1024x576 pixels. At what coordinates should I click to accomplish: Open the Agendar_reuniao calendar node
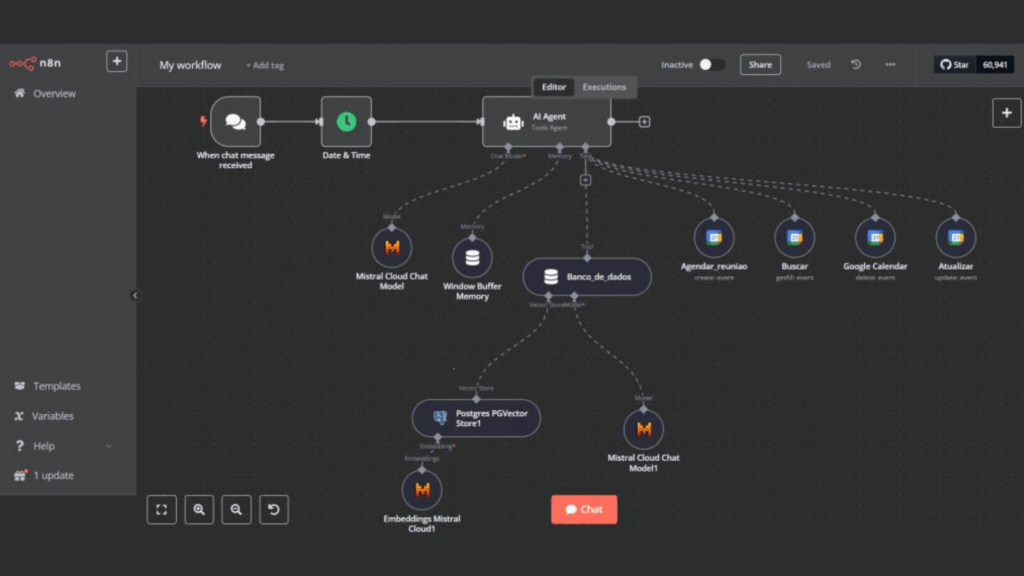click(714, 238)
